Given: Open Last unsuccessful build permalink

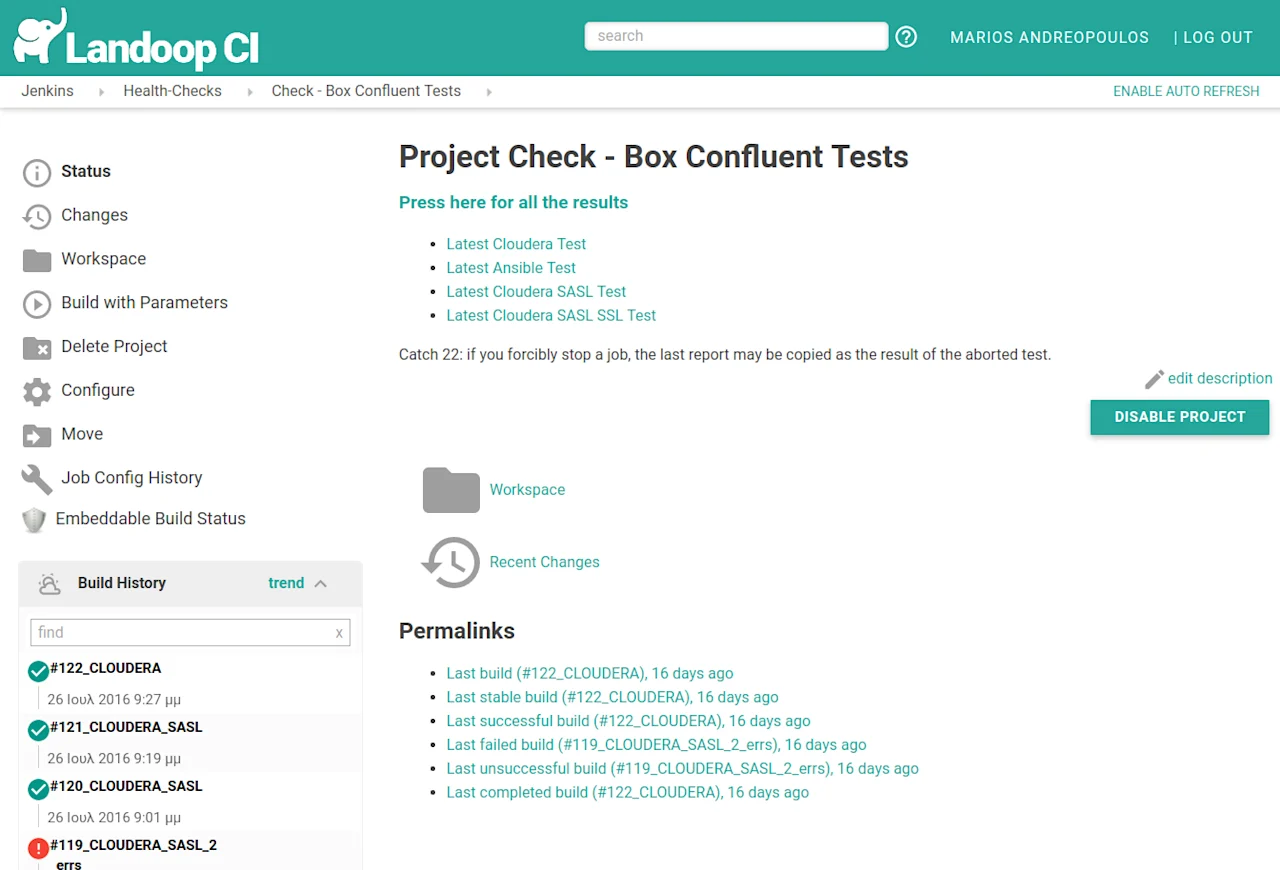Looking at the screenshot, I should coord(682,769).
